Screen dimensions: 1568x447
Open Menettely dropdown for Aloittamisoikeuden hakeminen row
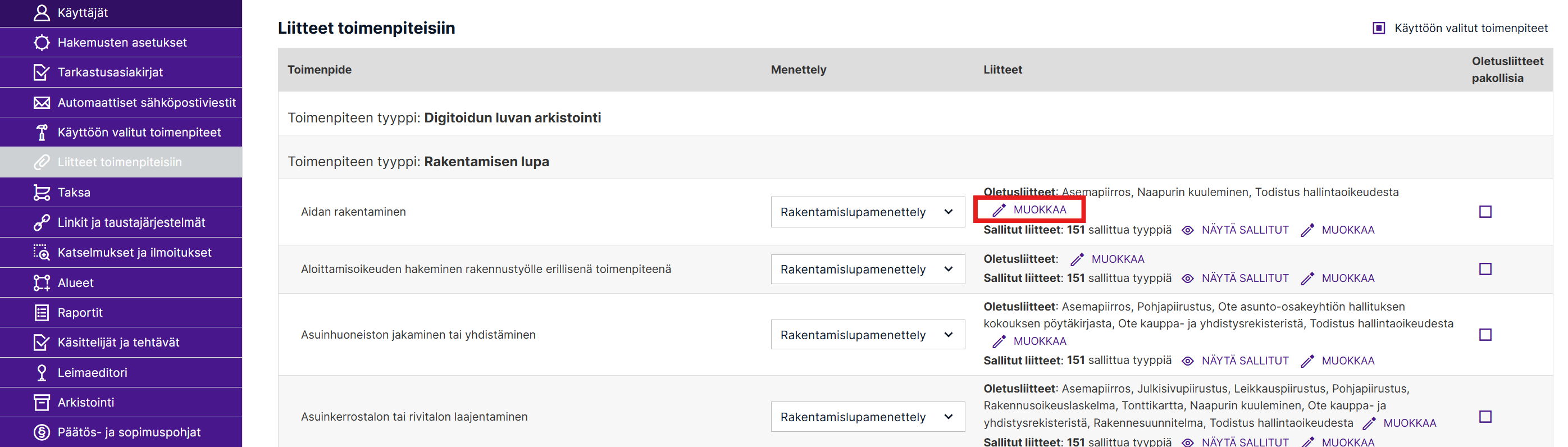(867, 269)
